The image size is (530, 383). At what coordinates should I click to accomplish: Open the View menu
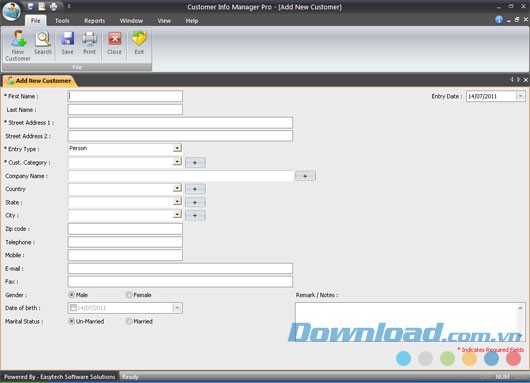click(x=164, y=21)
